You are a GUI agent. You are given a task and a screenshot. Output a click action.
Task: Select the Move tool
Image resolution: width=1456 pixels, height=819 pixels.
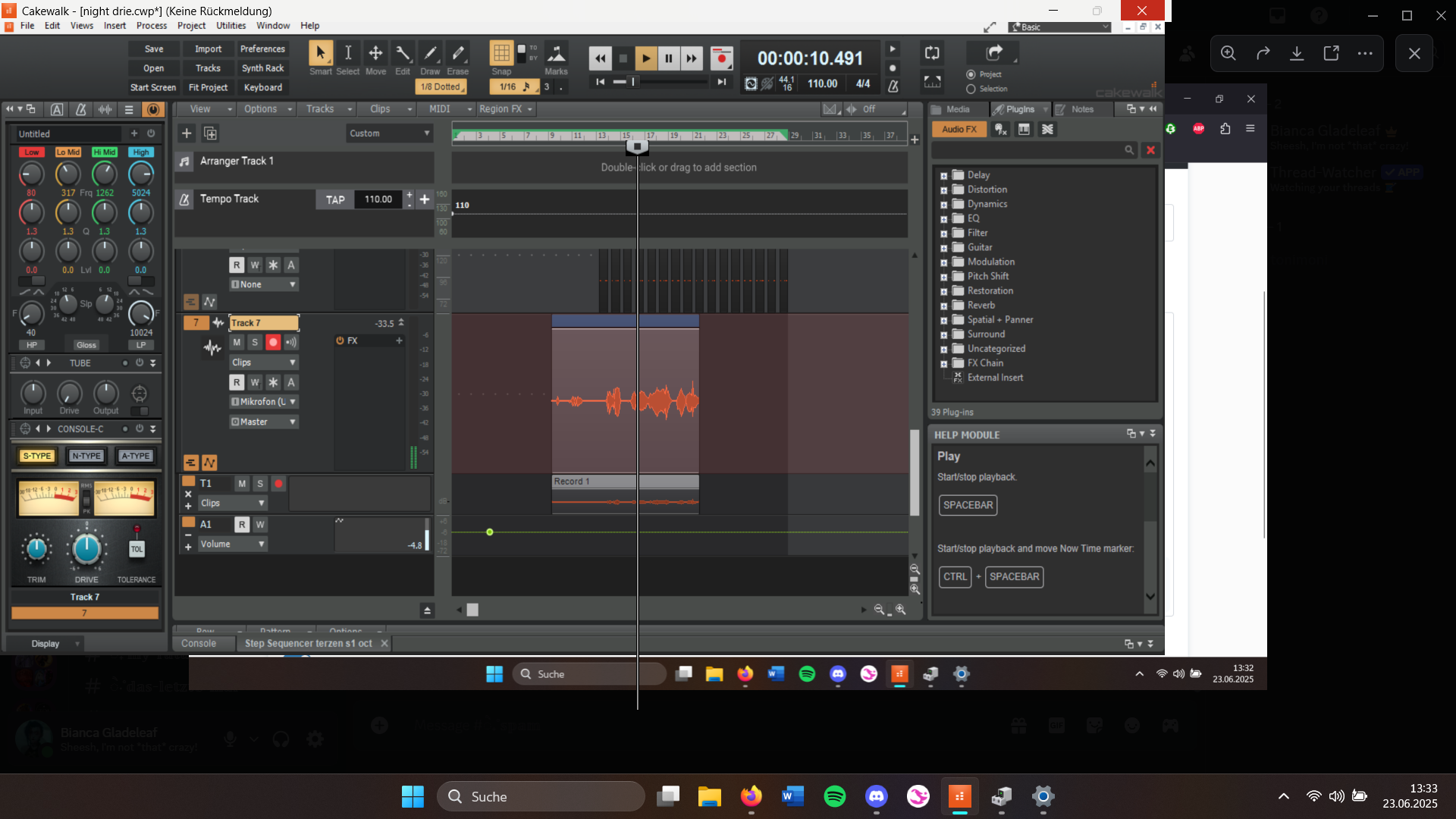pos(375,53)
